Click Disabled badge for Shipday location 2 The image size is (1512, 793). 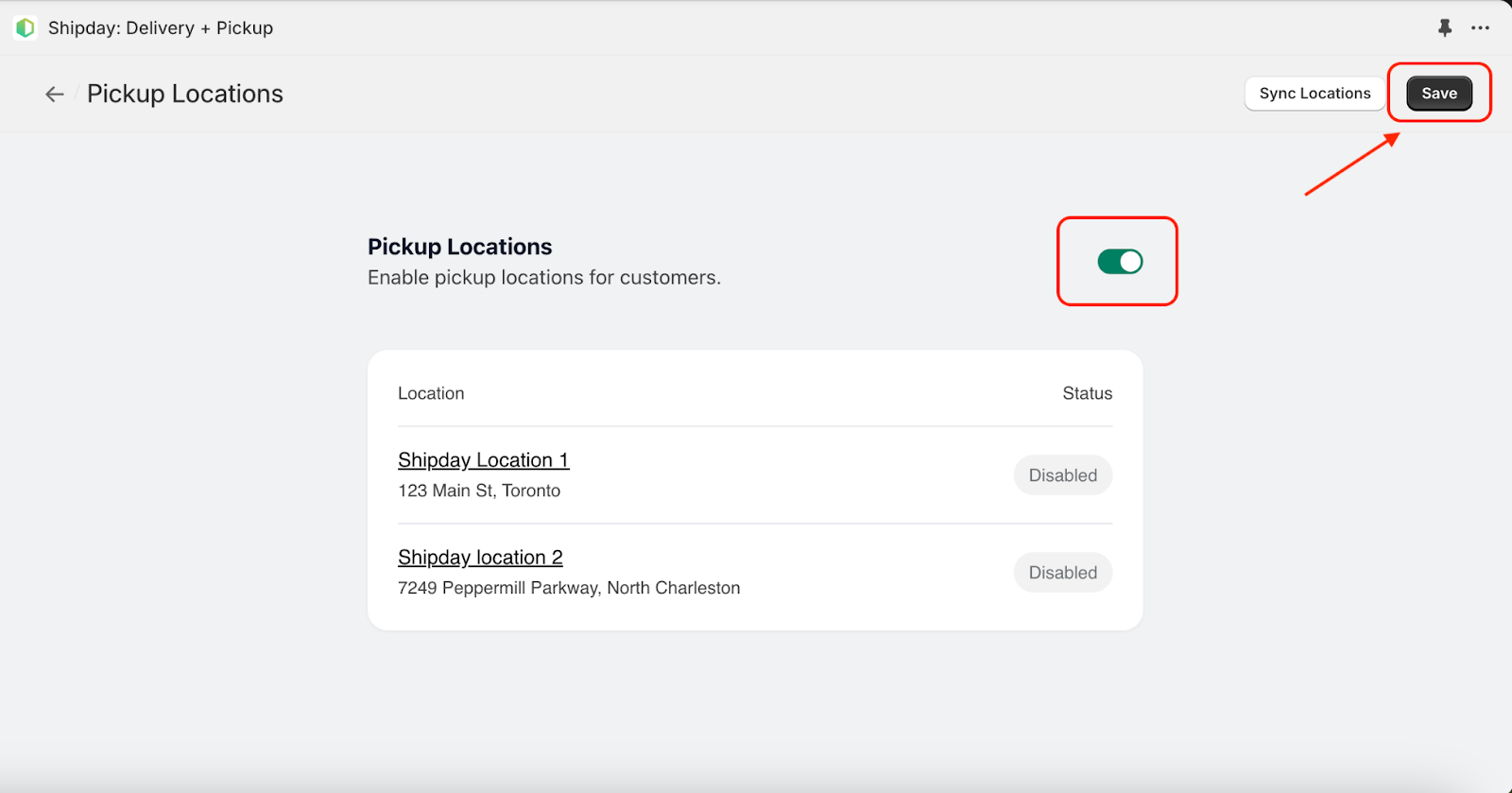(x=1063, y=573)
